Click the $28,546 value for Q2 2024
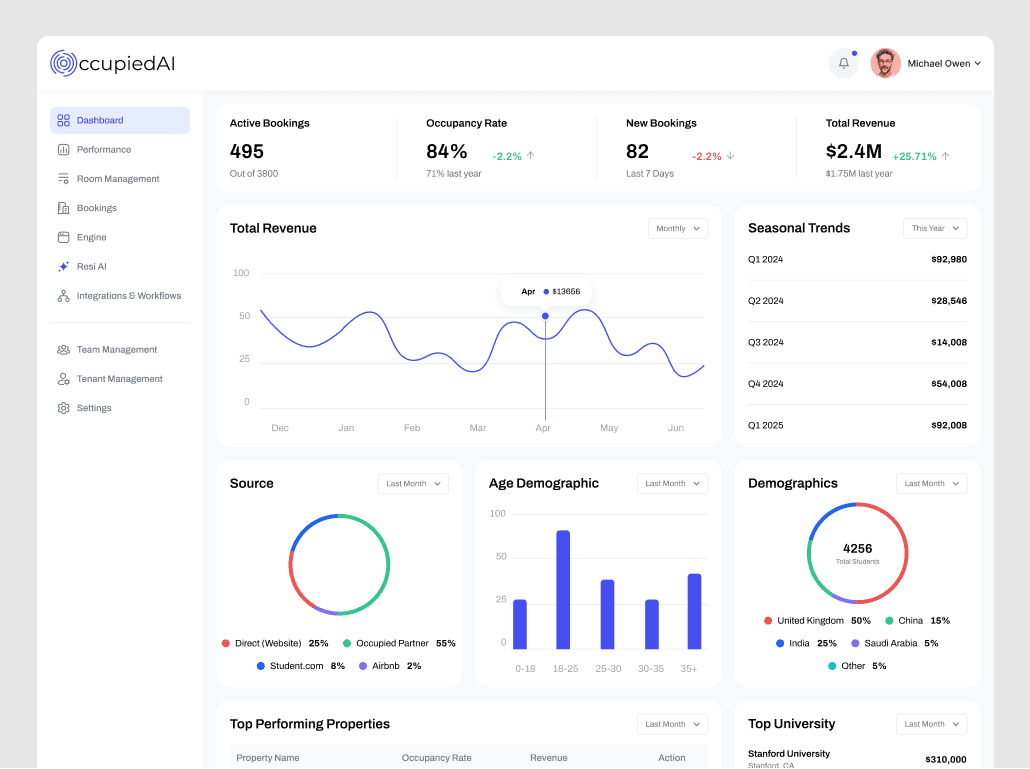 coord(949,301)
